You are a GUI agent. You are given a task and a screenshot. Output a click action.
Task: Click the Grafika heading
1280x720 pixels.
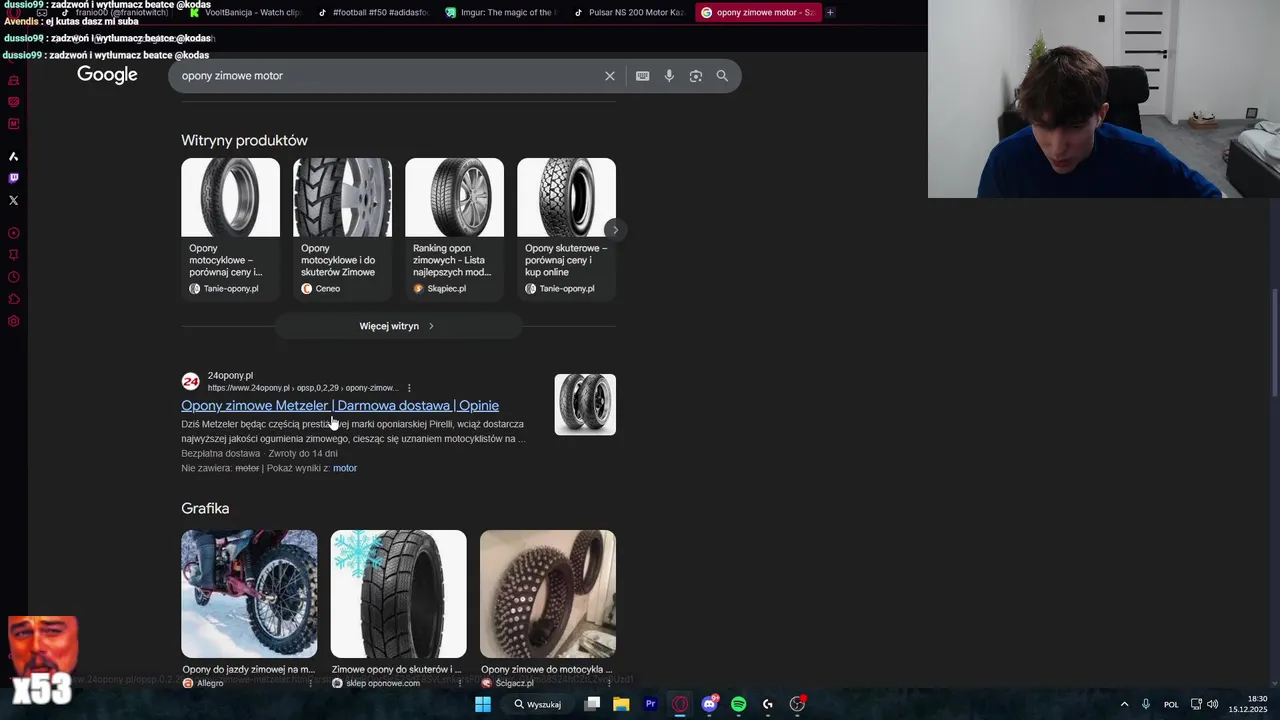point(205,508)
